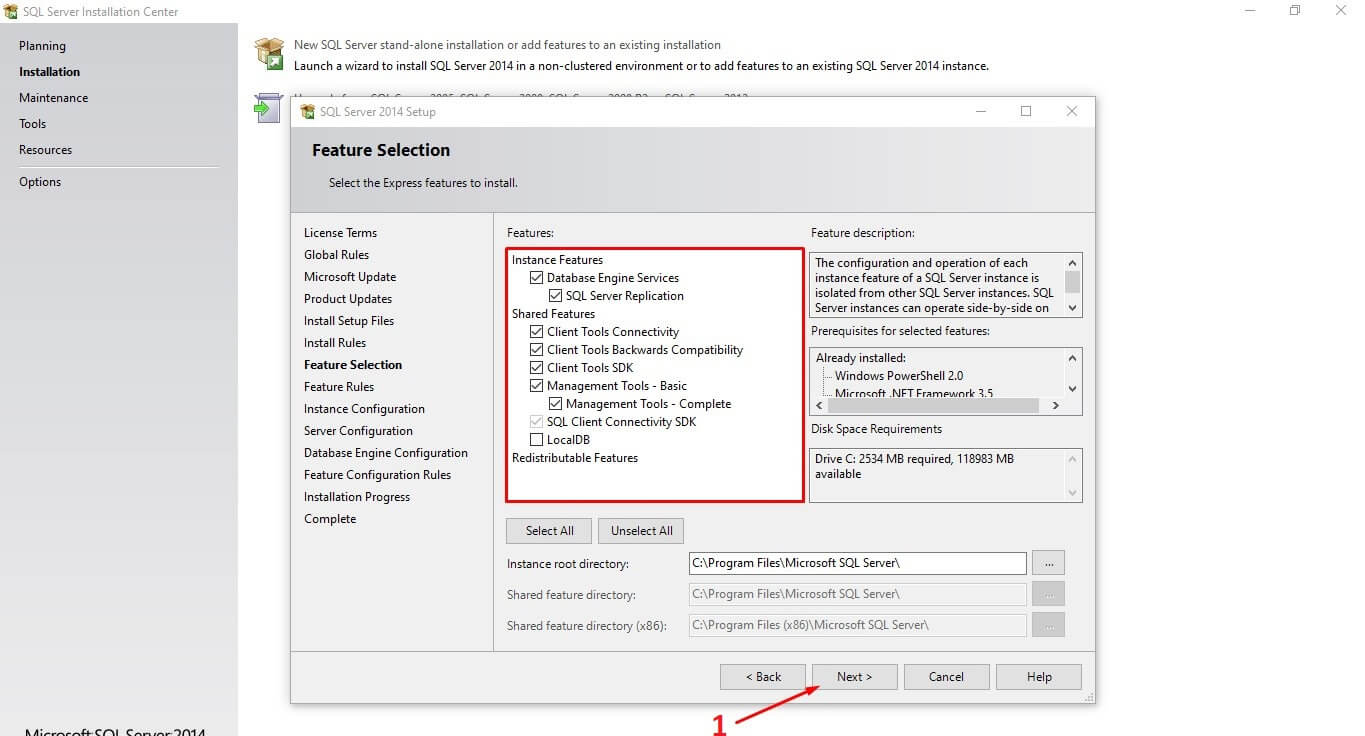This screenshot has height=736, width=1365.
Task: Select the Instance Features heading
Action: coord(557,260)
